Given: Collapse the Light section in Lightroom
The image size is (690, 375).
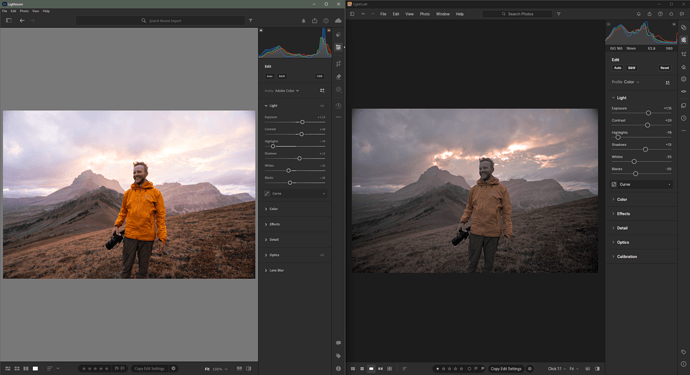Looking at the screenshot, I should 266,106.
